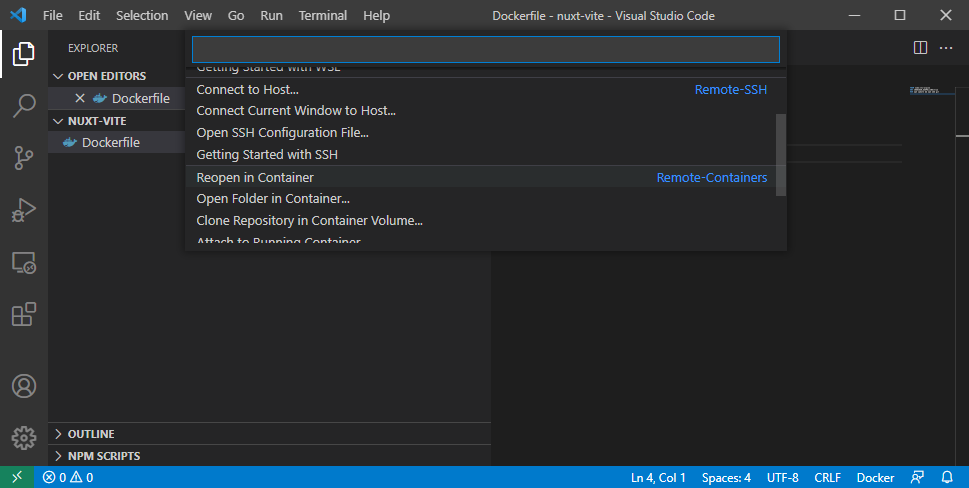
Task: Click the feedback icon in status bar
Action: [918, 477]
